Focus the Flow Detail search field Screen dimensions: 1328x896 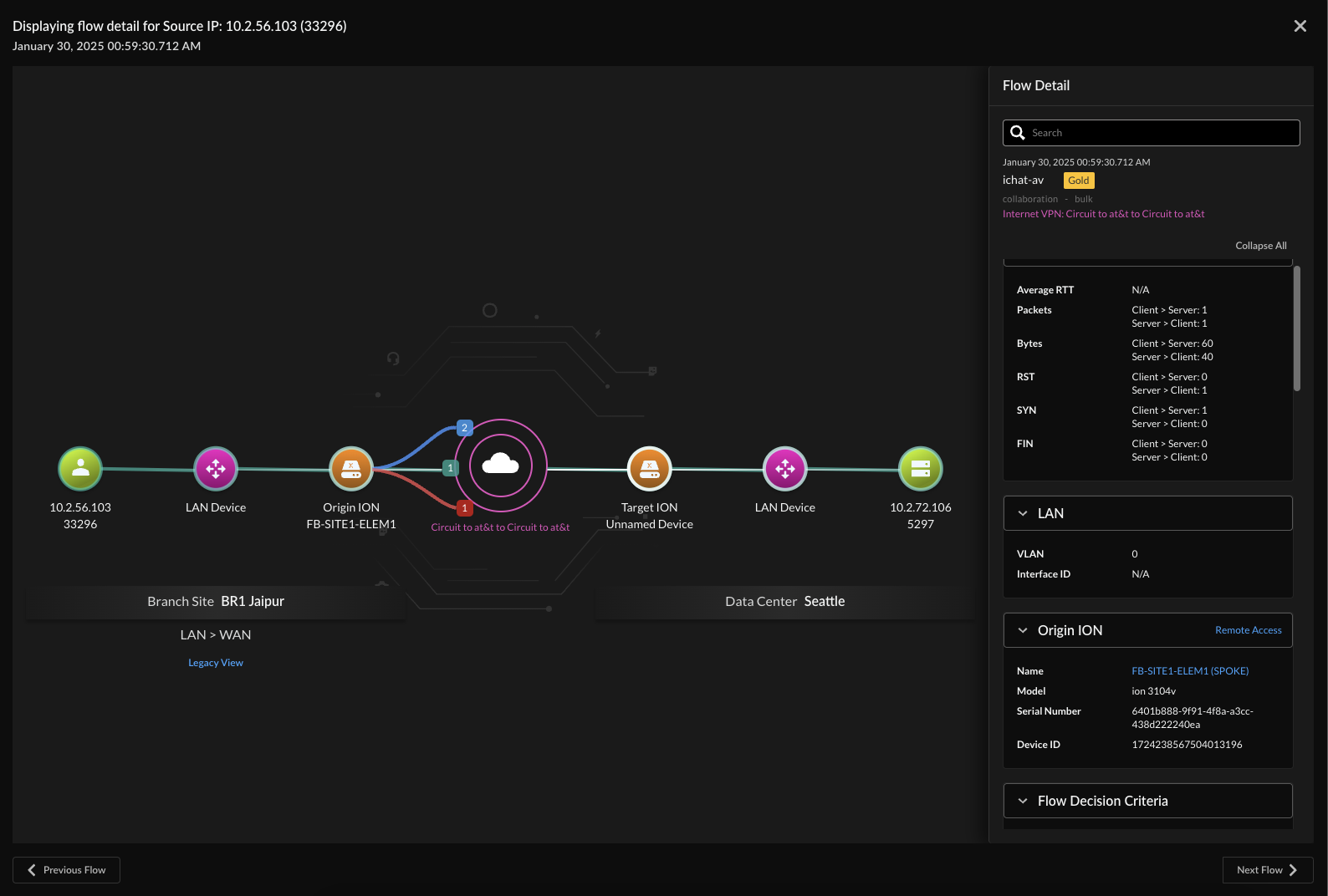(x=1152, y=133)
